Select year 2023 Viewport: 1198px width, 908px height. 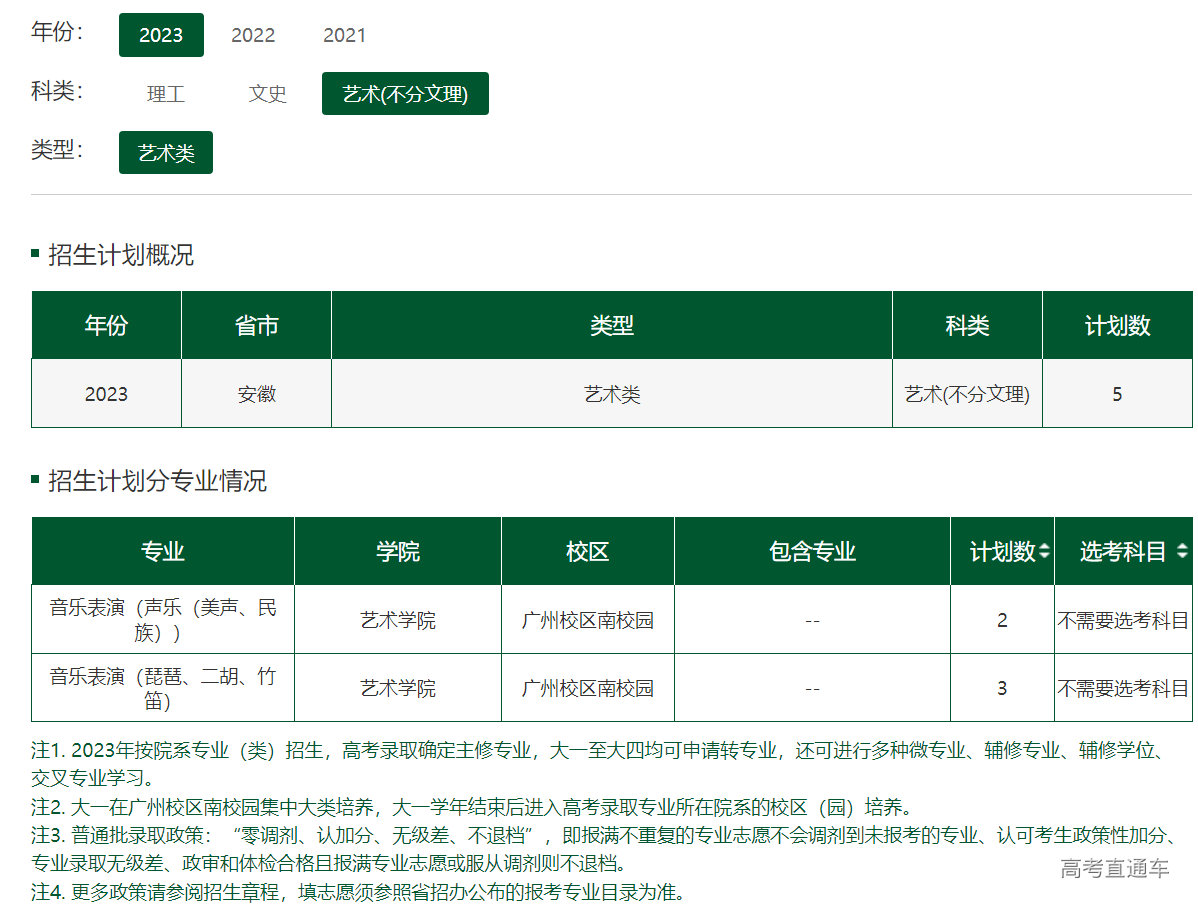click(161, 35)
